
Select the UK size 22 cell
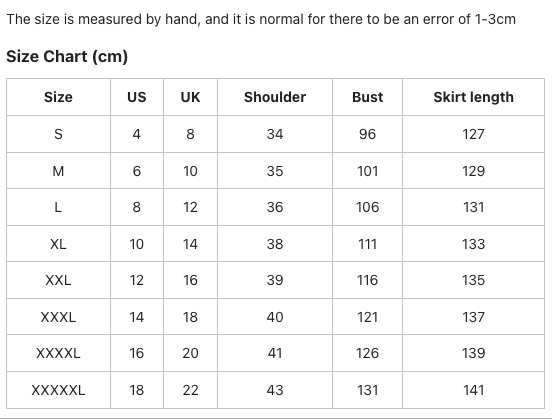click(190, 390)
